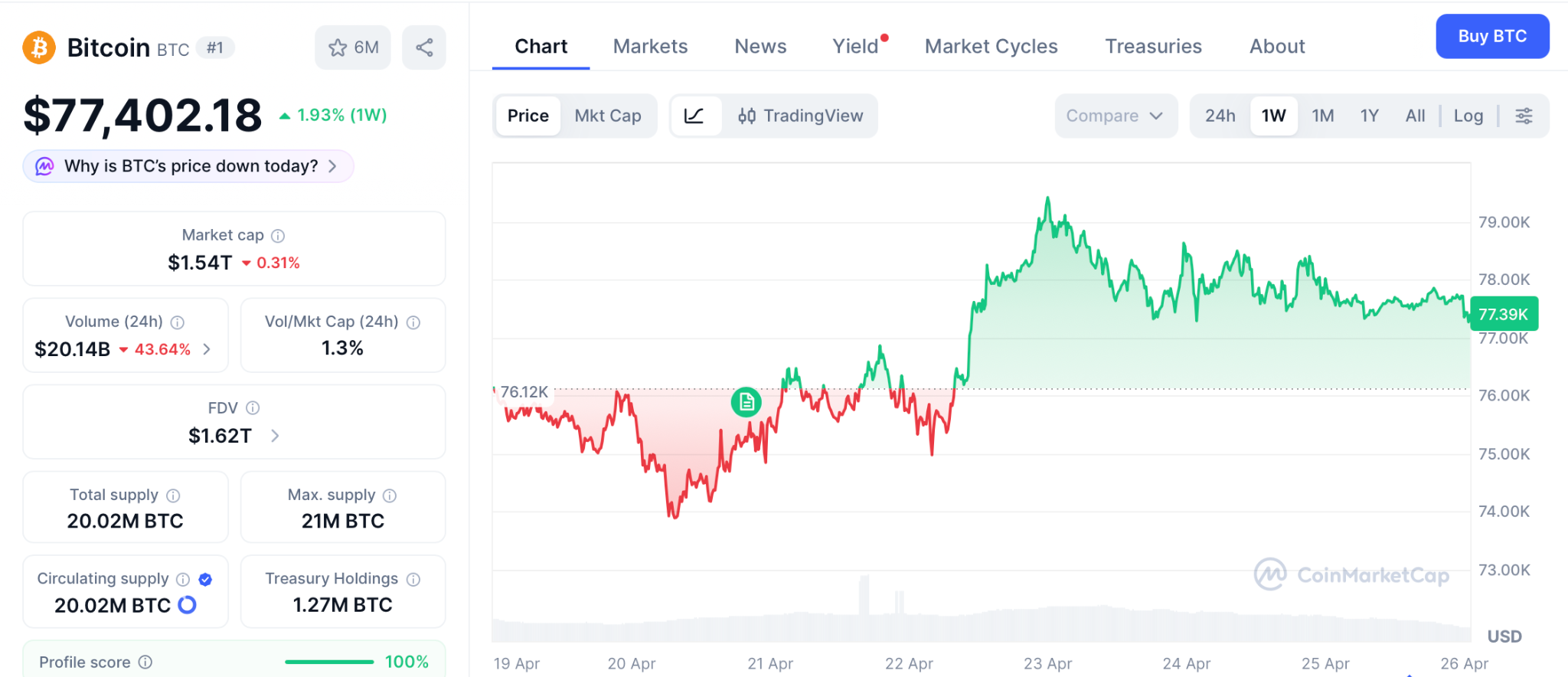Click the green news marker on chart
This screenshot has height=677, width=1568.
tap(746, 401)
